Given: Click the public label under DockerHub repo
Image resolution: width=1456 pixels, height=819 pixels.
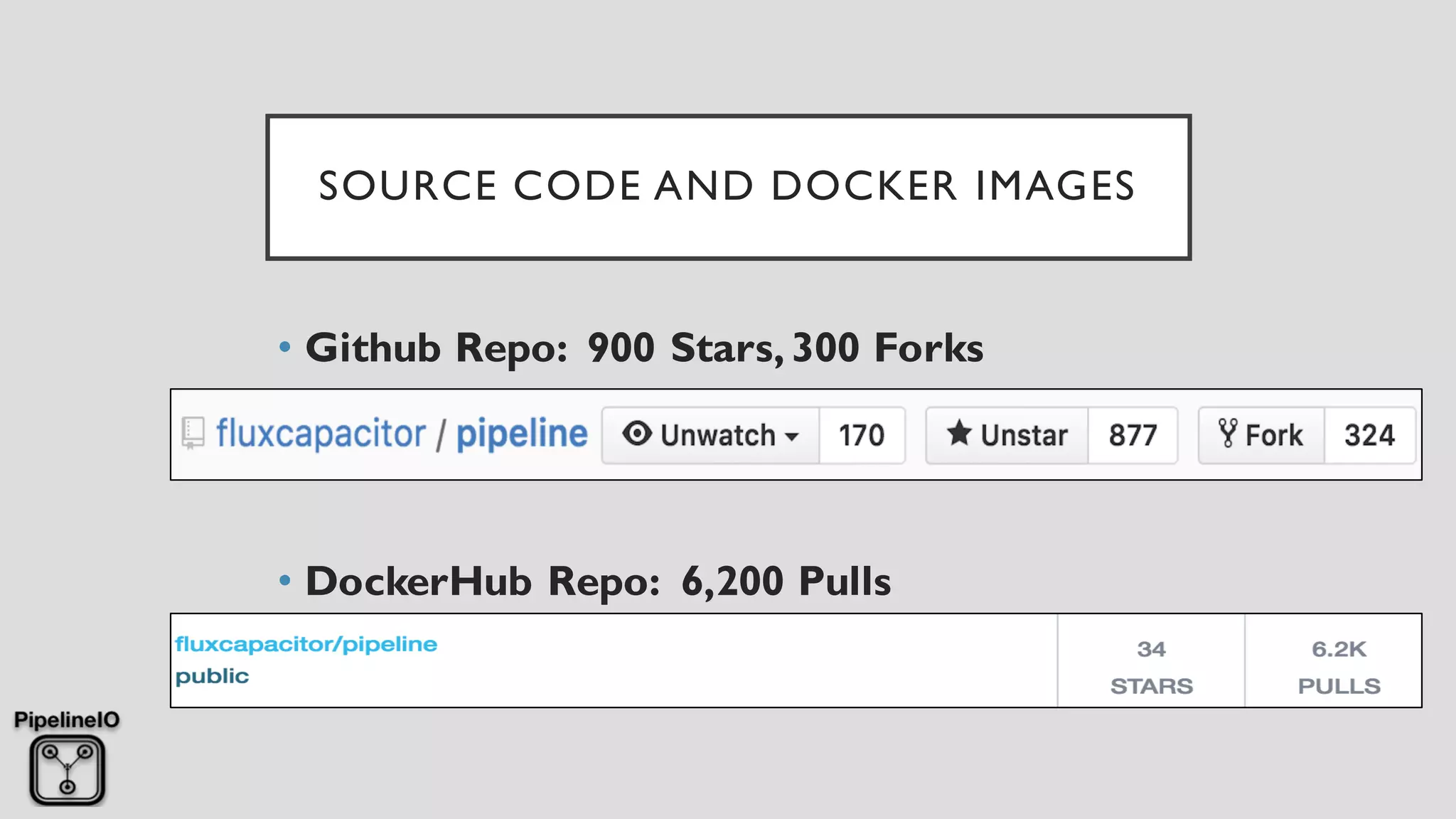Looking at the screenshot, I should click(212, 676).
